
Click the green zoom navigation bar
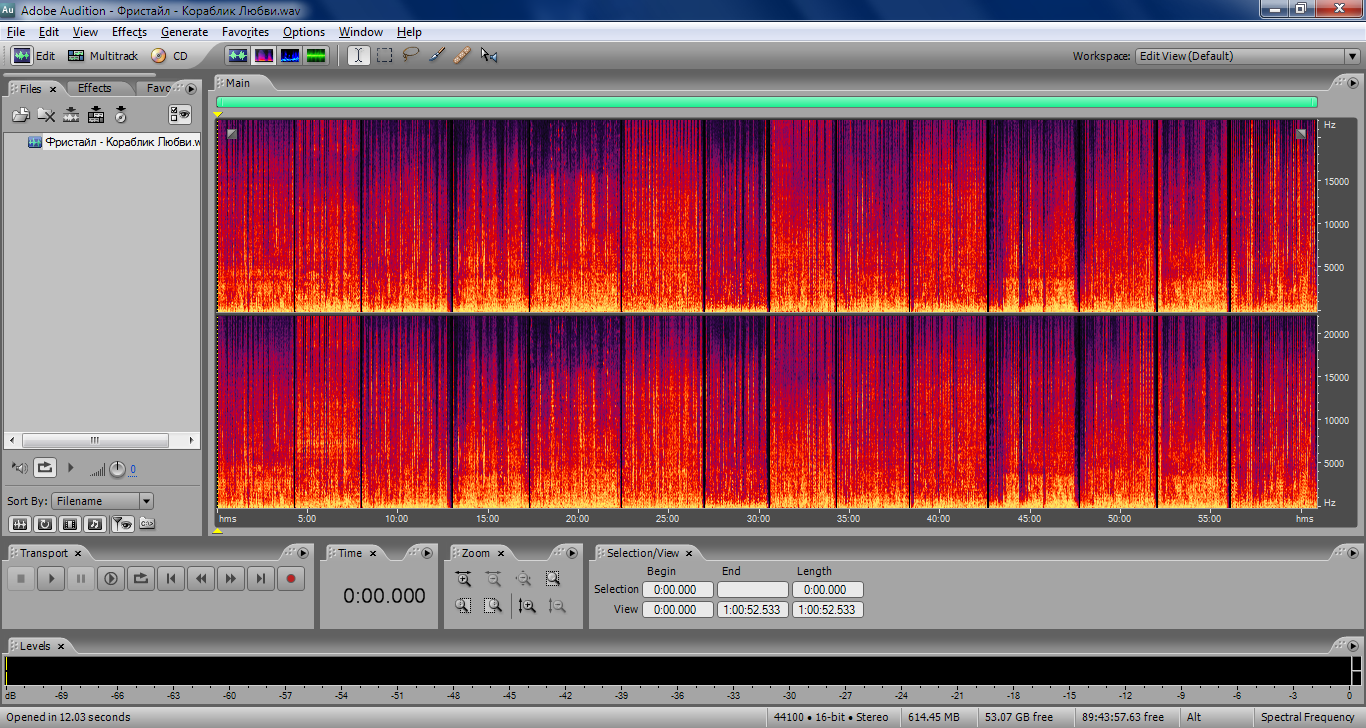[766, 102]
